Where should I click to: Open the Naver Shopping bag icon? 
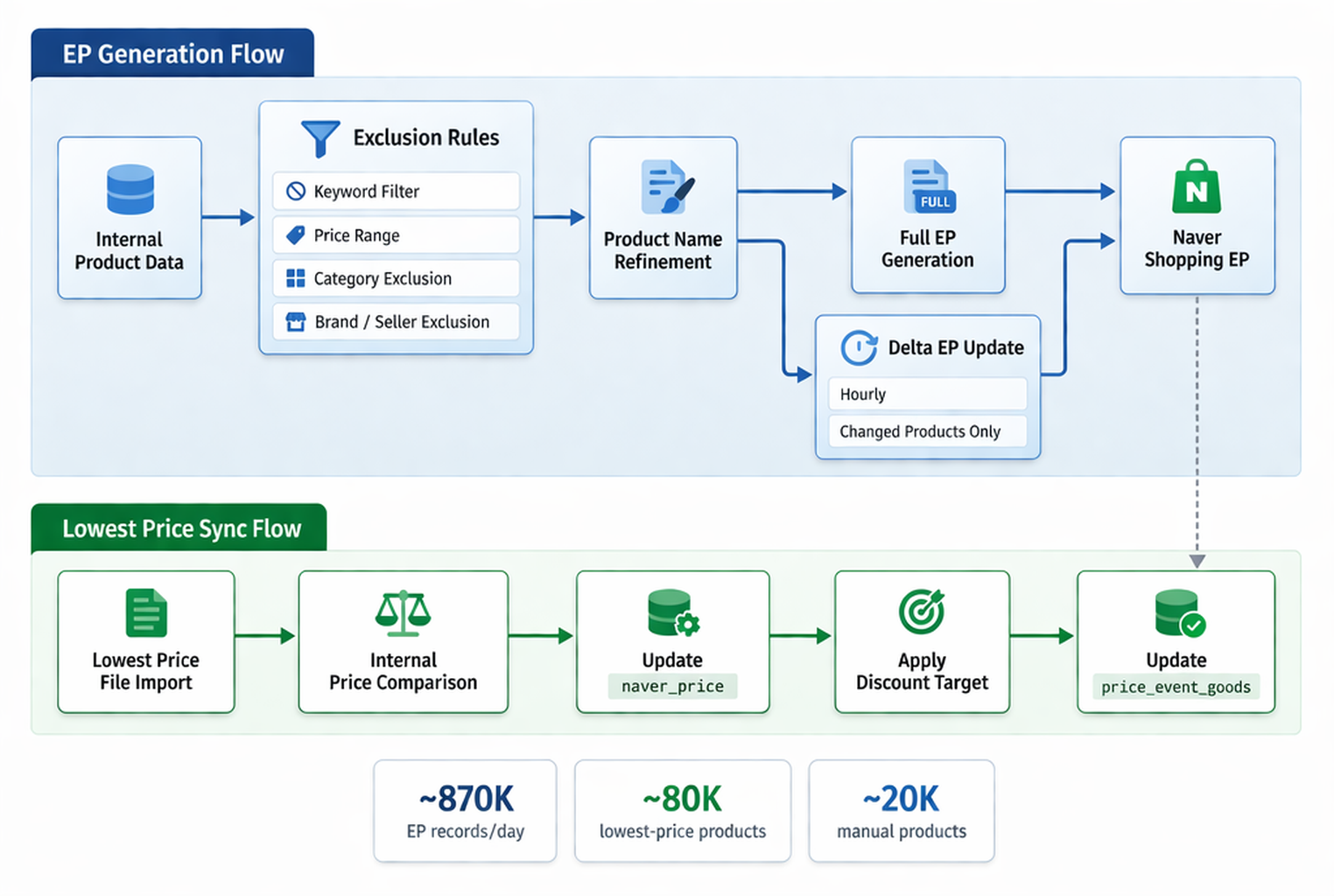[1196, 187]
